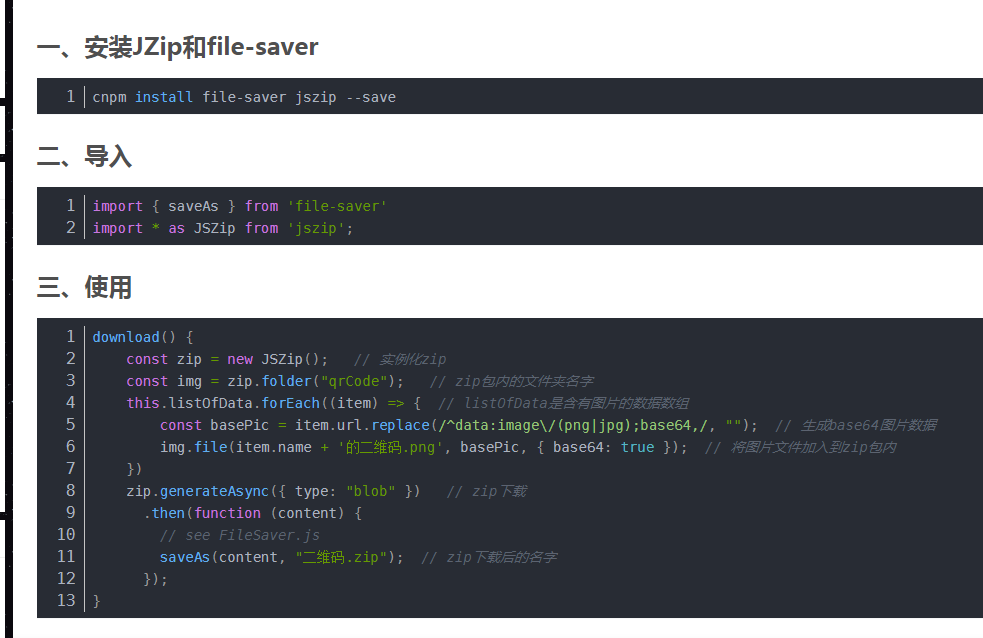Click the import saveAs from 'file-saver' line
Screen dimensions: 983x638
[239, 206]
